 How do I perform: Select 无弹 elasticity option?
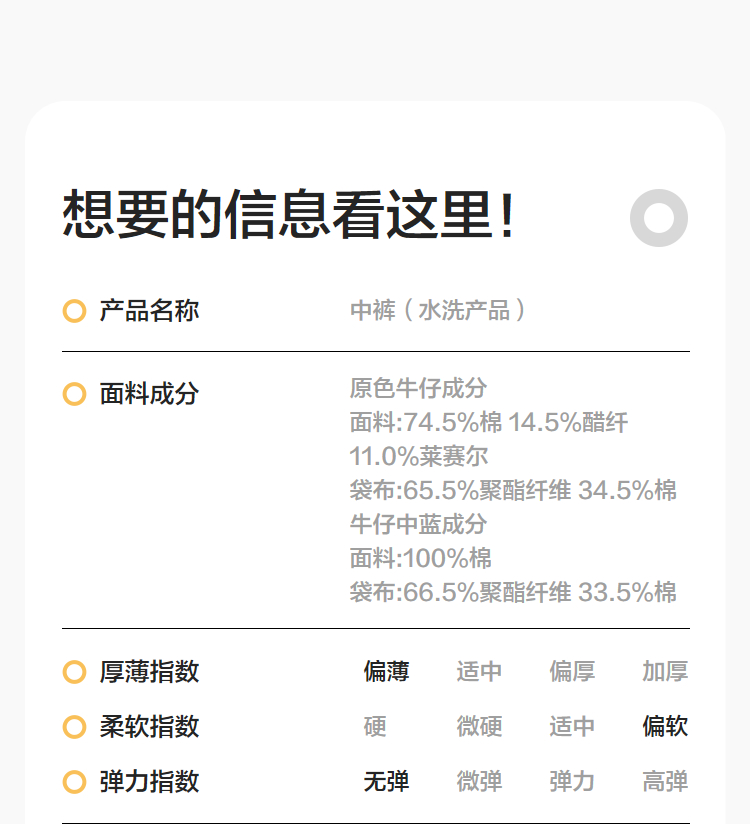point(386,782)
